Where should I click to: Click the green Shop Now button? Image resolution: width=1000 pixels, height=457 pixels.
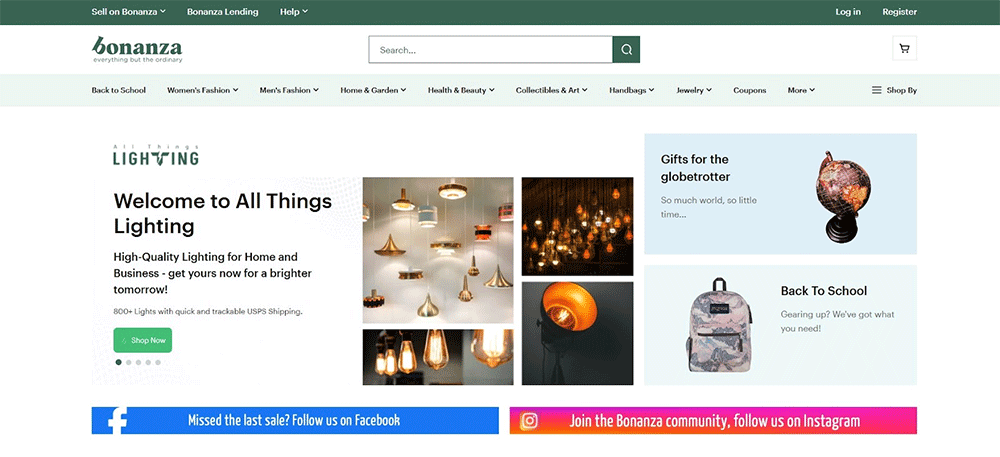(142, 340)
